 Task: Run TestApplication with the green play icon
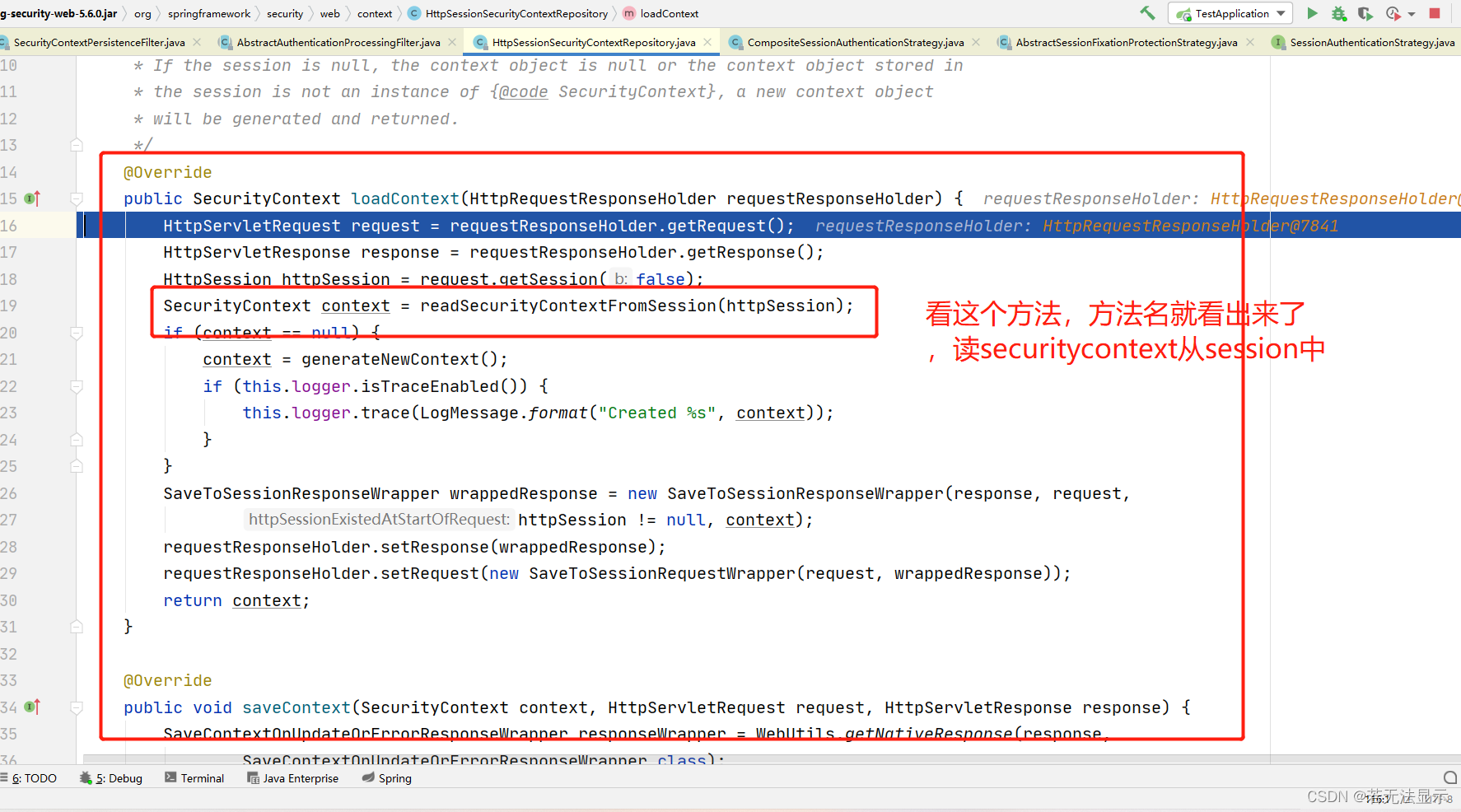click(1312, 13)
